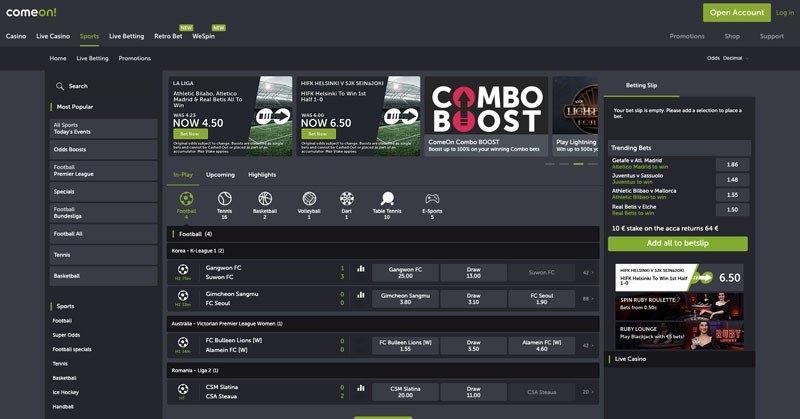Click the Log in link
Viewport: 800px width, 419px height.
tap(785, 13)
